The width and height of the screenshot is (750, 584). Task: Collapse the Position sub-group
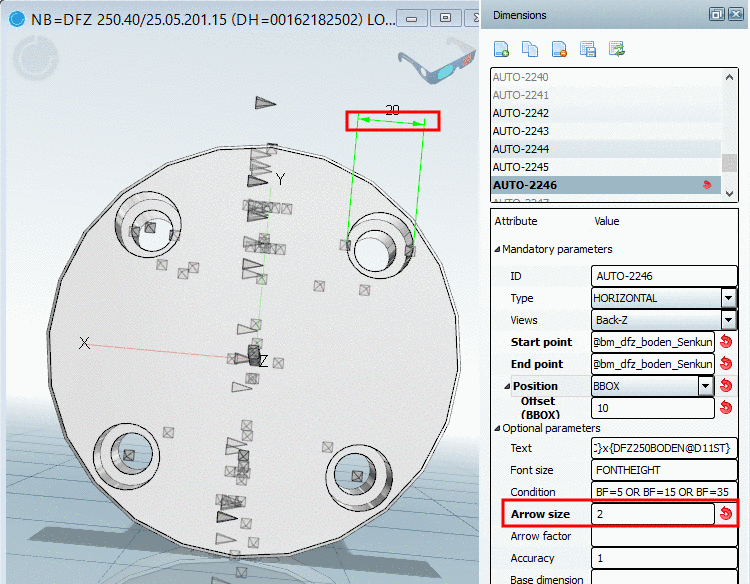(507, 386)
